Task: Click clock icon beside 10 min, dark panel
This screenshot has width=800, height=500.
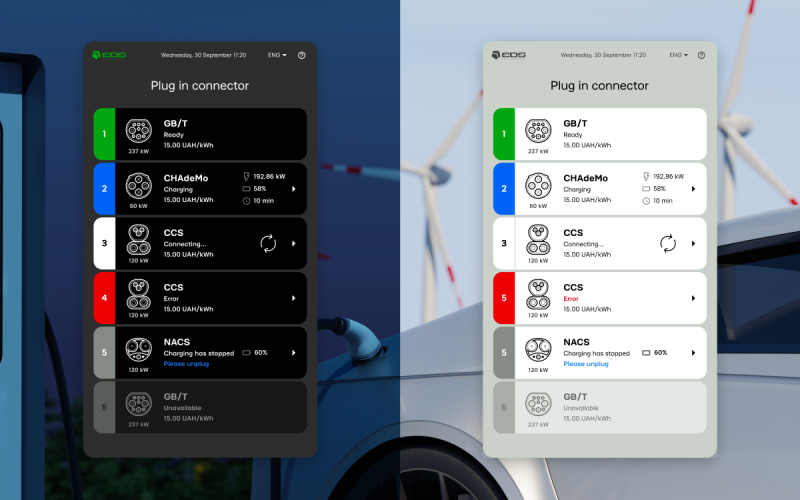Action: tap(246, 201)
